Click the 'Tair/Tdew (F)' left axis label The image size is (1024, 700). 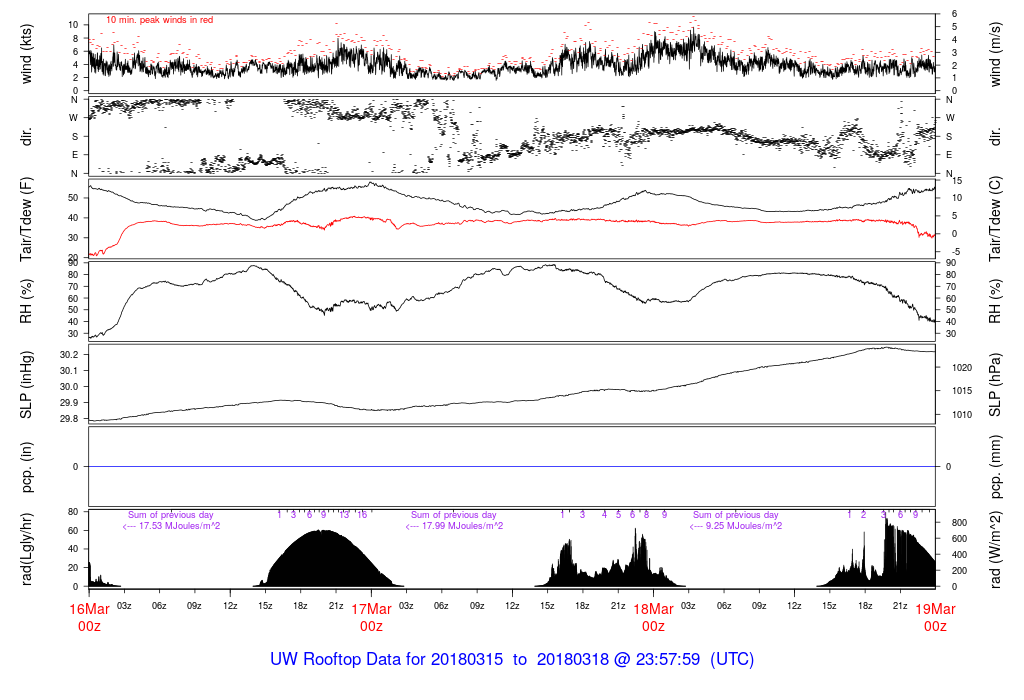[x=26, y=219]
